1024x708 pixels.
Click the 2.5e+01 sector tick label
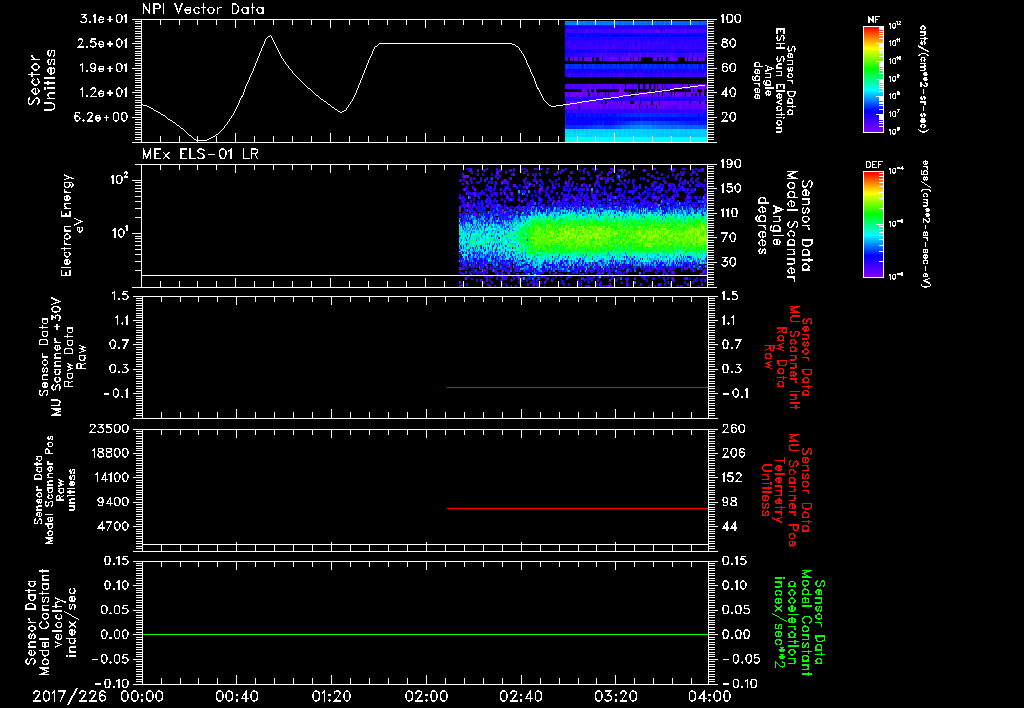[x=103, y=43]
